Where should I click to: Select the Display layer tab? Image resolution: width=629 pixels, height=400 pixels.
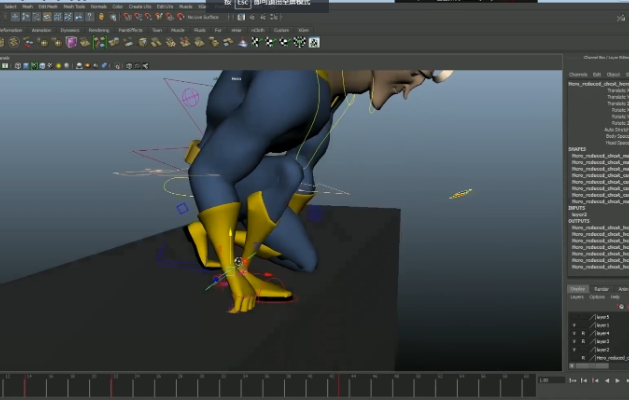[578, 289]
